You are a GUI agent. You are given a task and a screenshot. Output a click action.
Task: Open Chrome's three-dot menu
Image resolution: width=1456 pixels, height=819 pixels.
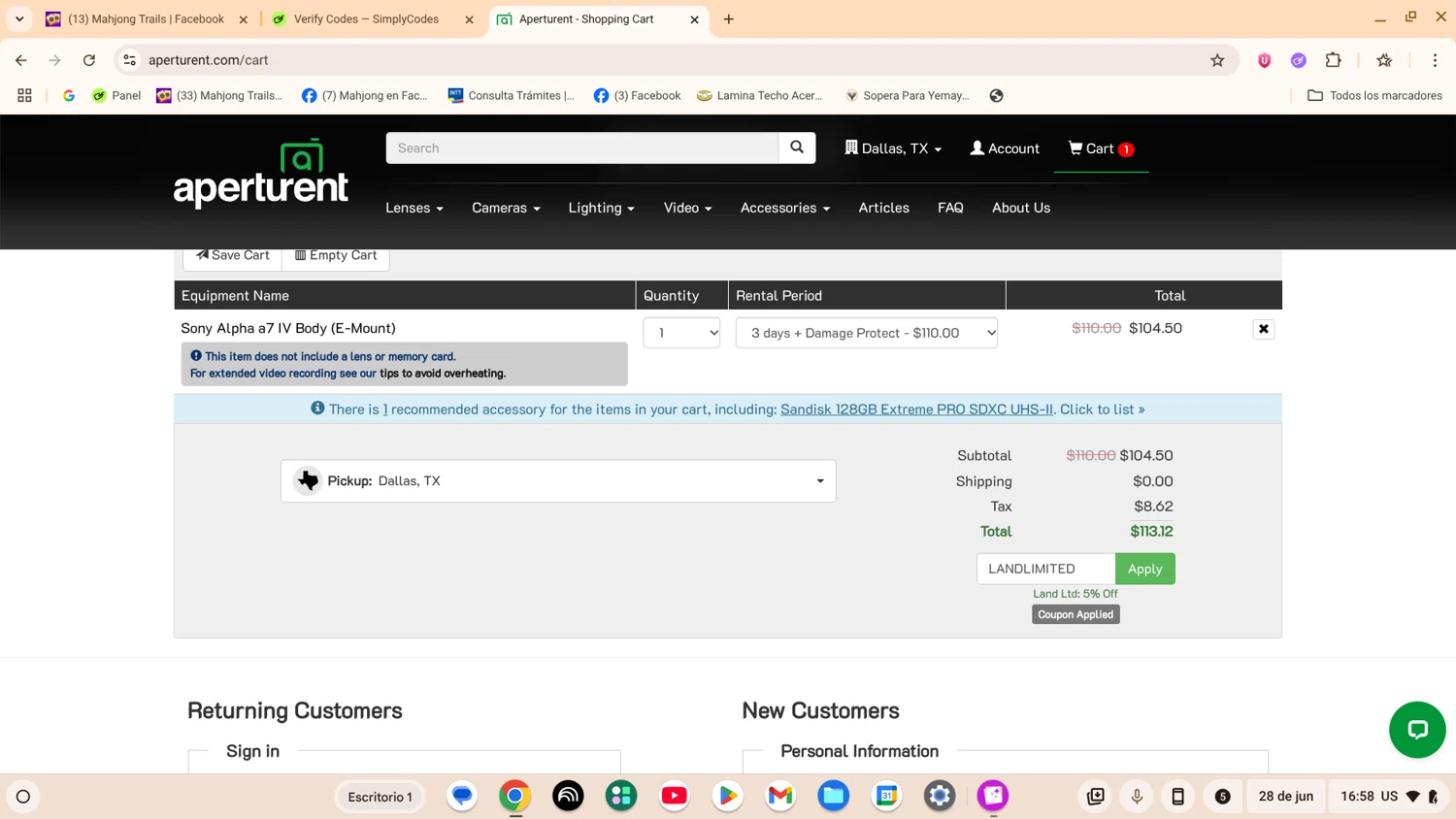click(x=1435, y=60)
